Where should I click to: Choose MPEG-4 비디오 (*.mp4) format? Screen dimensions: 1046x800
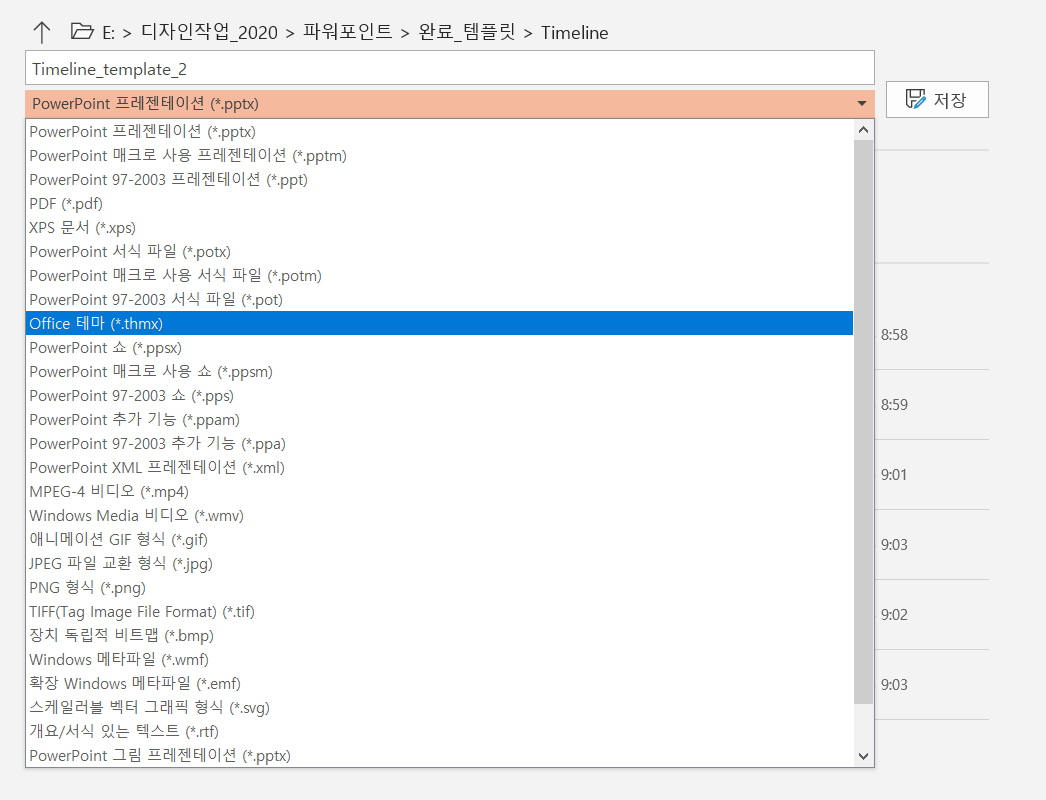click(439, 492)
